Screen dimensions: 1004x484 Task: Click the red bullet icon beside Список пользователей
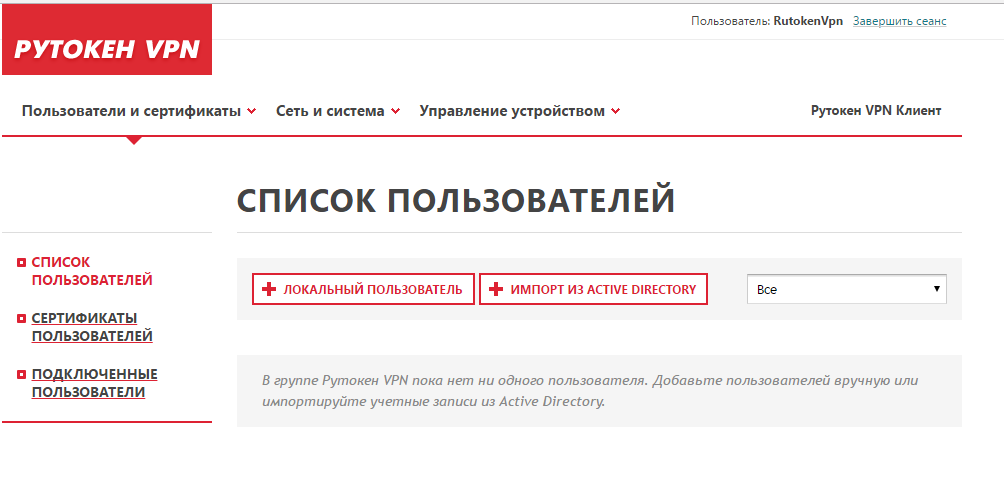(x=21, y=262)
